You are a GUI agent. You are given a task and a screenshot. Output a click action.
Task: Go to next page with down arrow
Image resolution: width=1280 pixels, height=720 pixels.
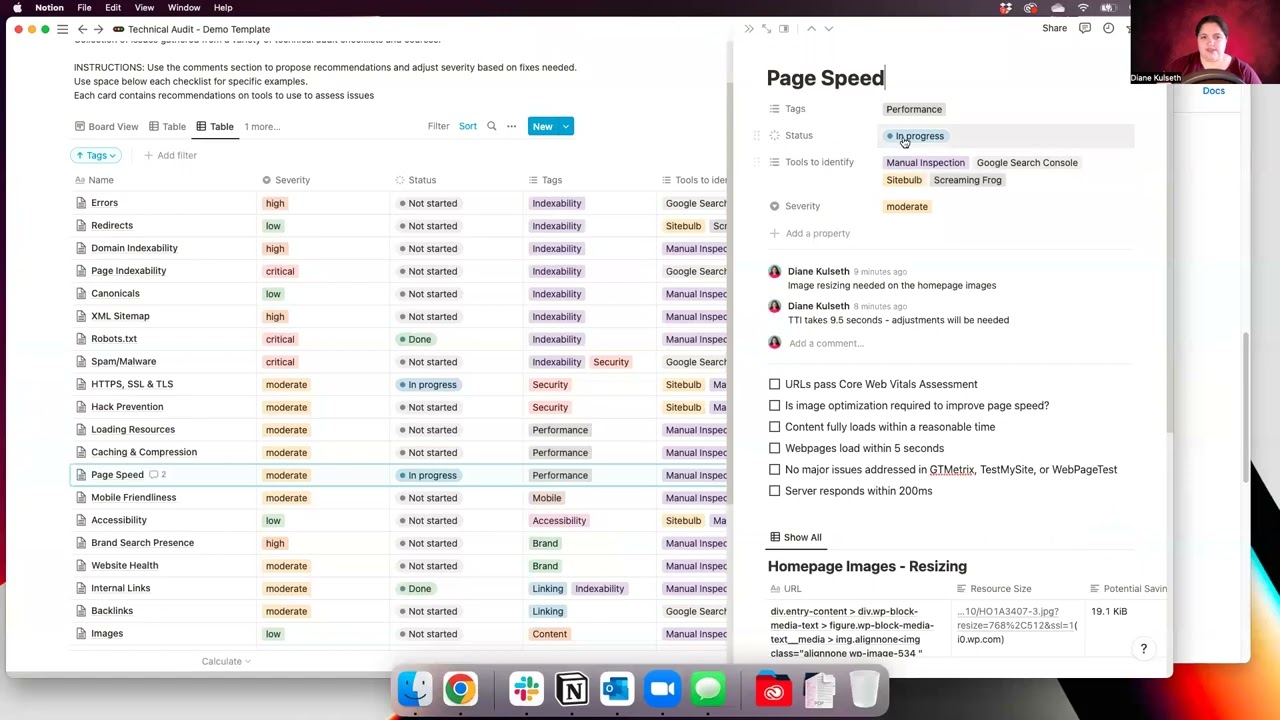pyautogui.click(x=828, y=29)
